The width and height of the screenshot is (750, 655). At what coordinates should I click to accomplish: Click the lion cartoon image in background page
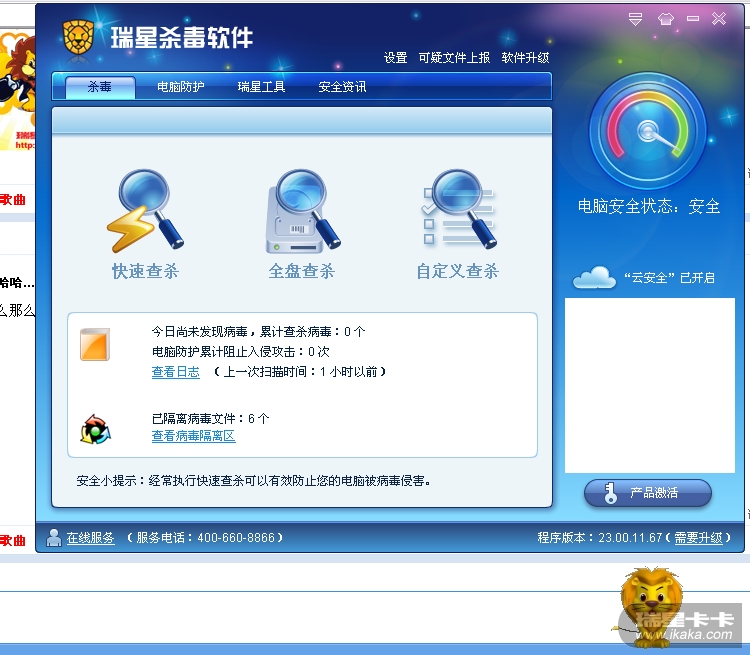tap(18, 91)
